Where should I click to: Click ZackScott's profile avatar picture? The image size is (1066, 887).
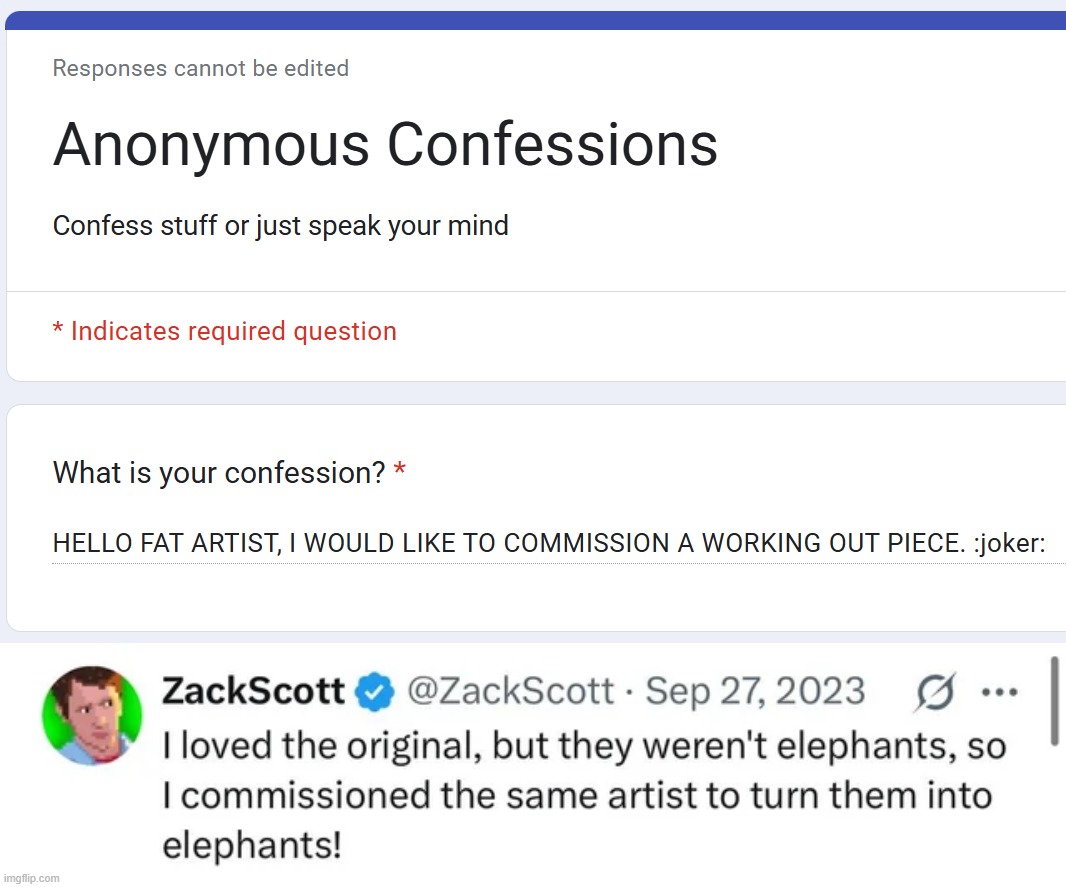[92, 715]
